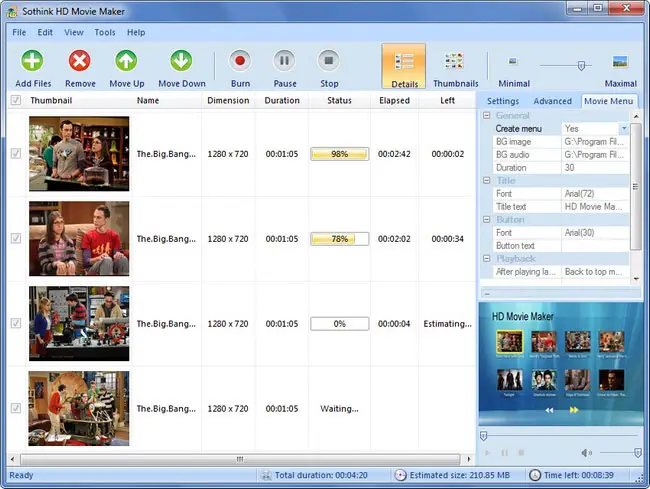Switch to the Advanced tab
Screen dimensions: 650x489
point(553,101)
